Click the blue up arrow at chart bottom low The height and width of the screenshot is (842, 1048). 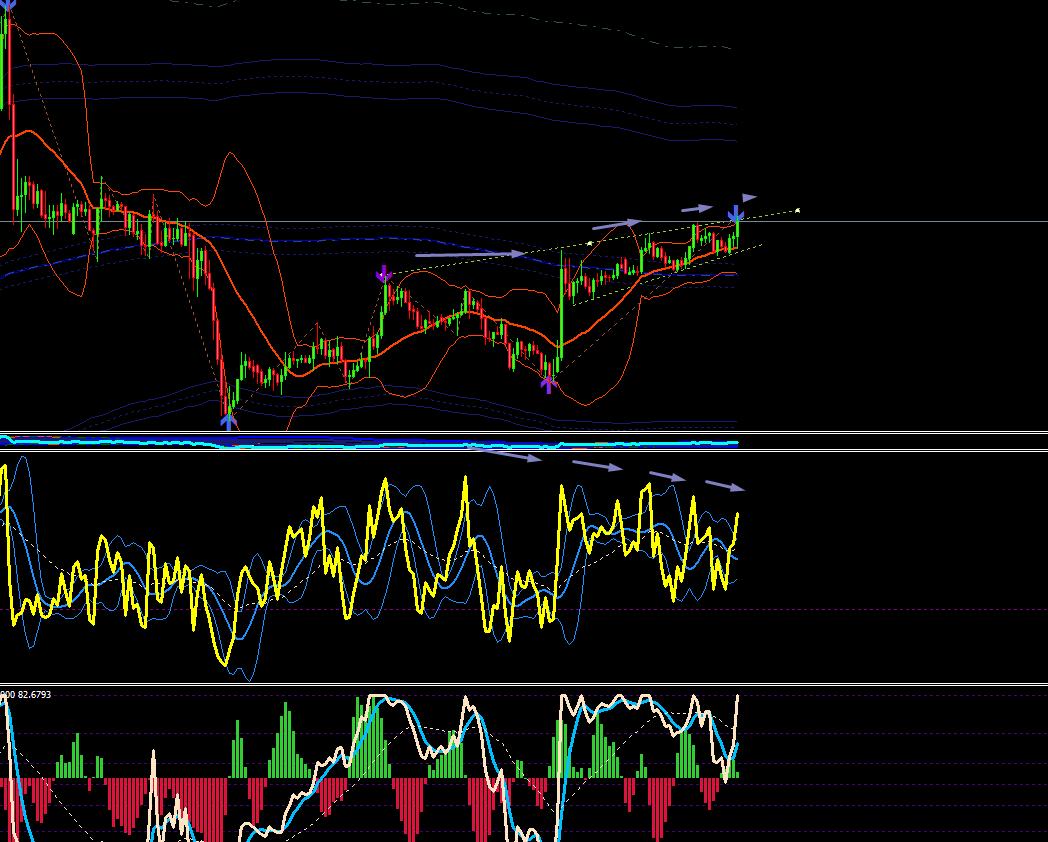pyautogui.click(x=229, y=421)
